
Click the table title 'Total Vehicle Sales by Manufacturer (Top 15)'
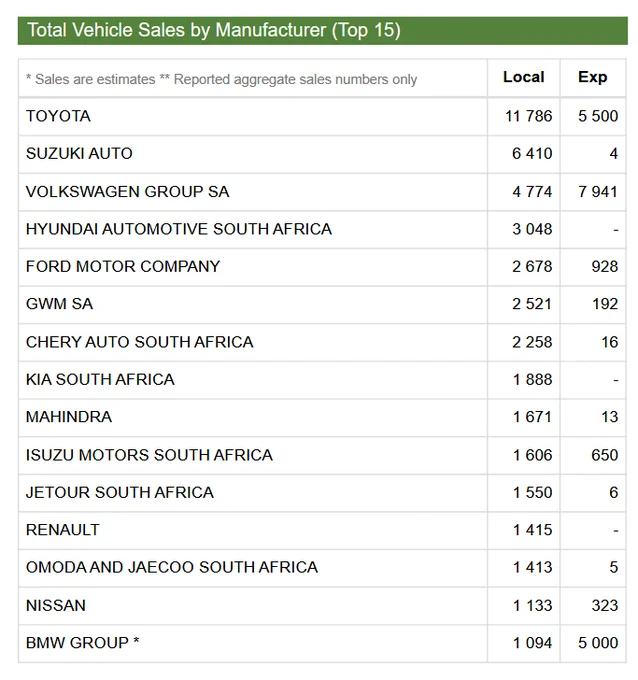214,30
